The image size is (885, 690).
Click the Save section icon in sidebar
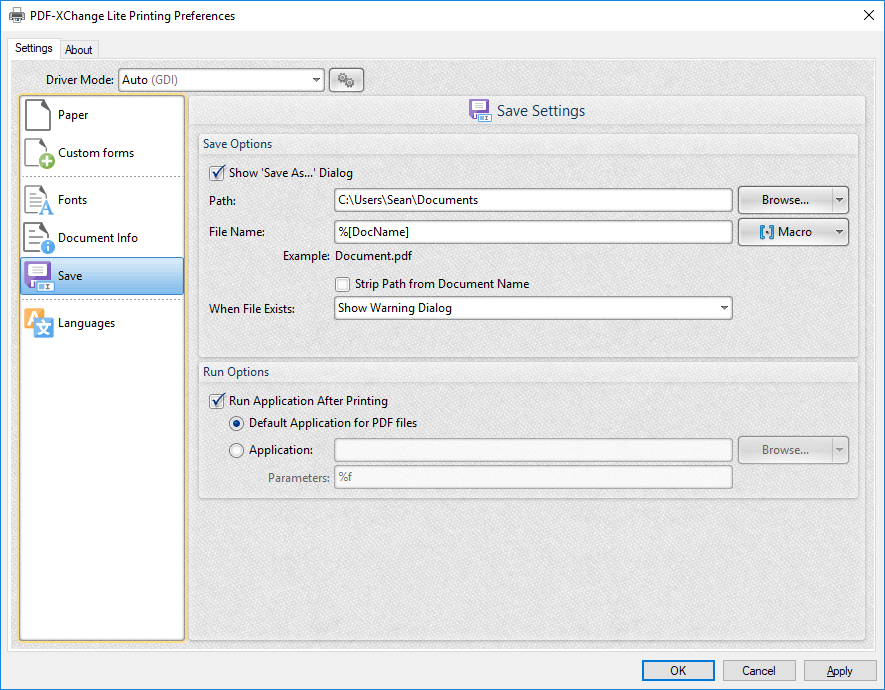coord(38,276)
